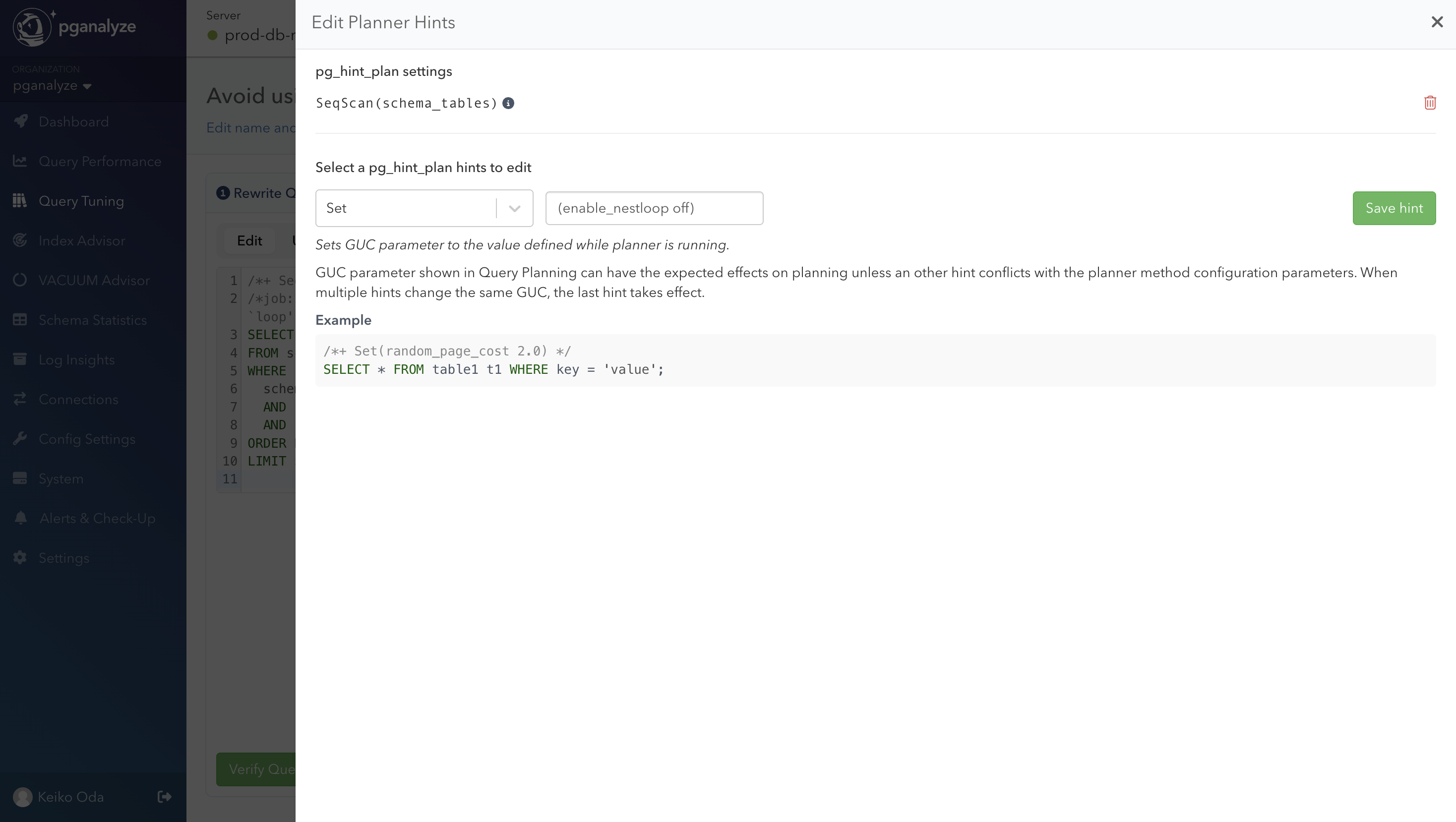Sign out using the logout icon

click(165, 797)
